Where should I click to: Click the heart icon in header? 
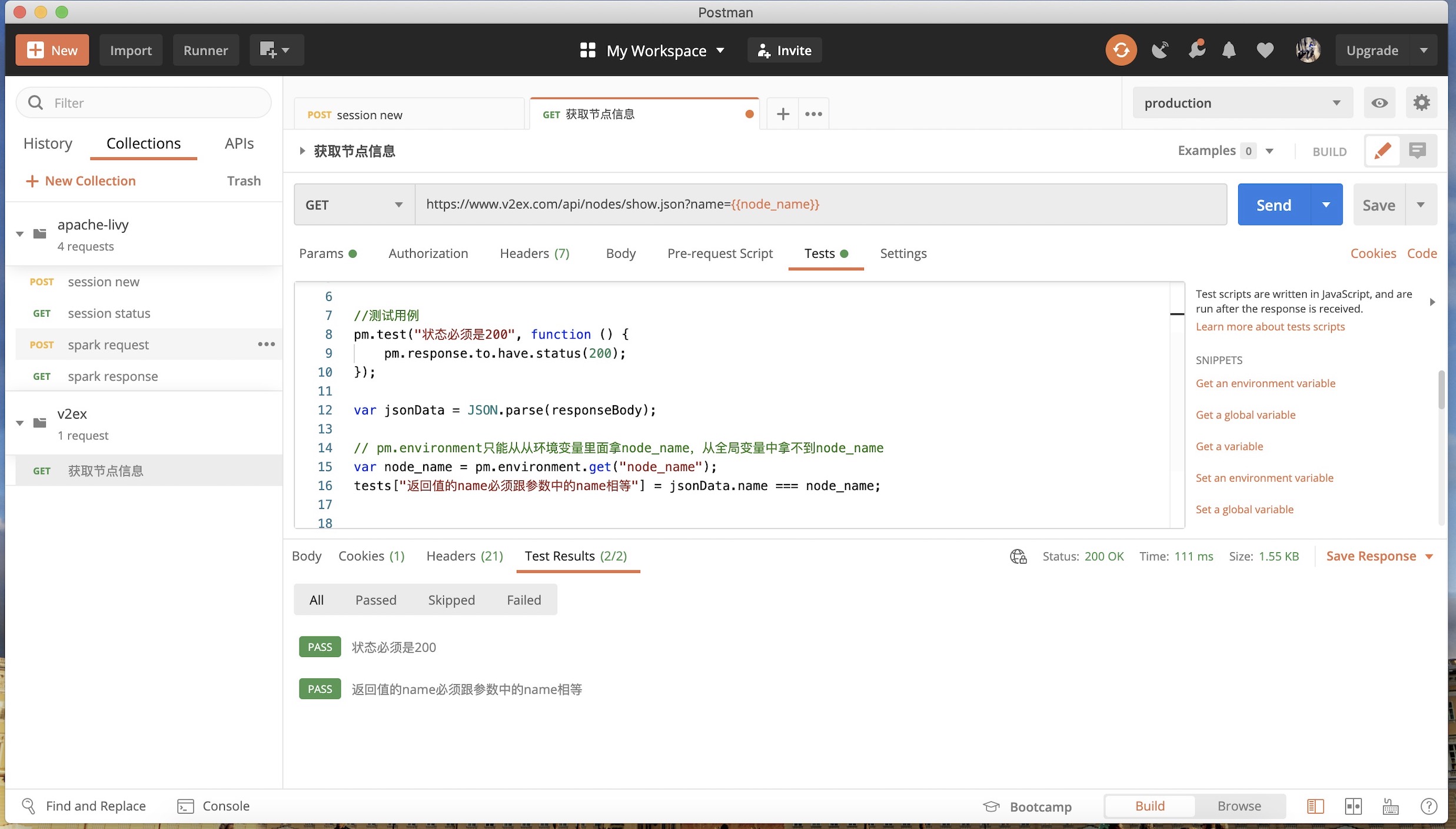[x=1265, y=50]
